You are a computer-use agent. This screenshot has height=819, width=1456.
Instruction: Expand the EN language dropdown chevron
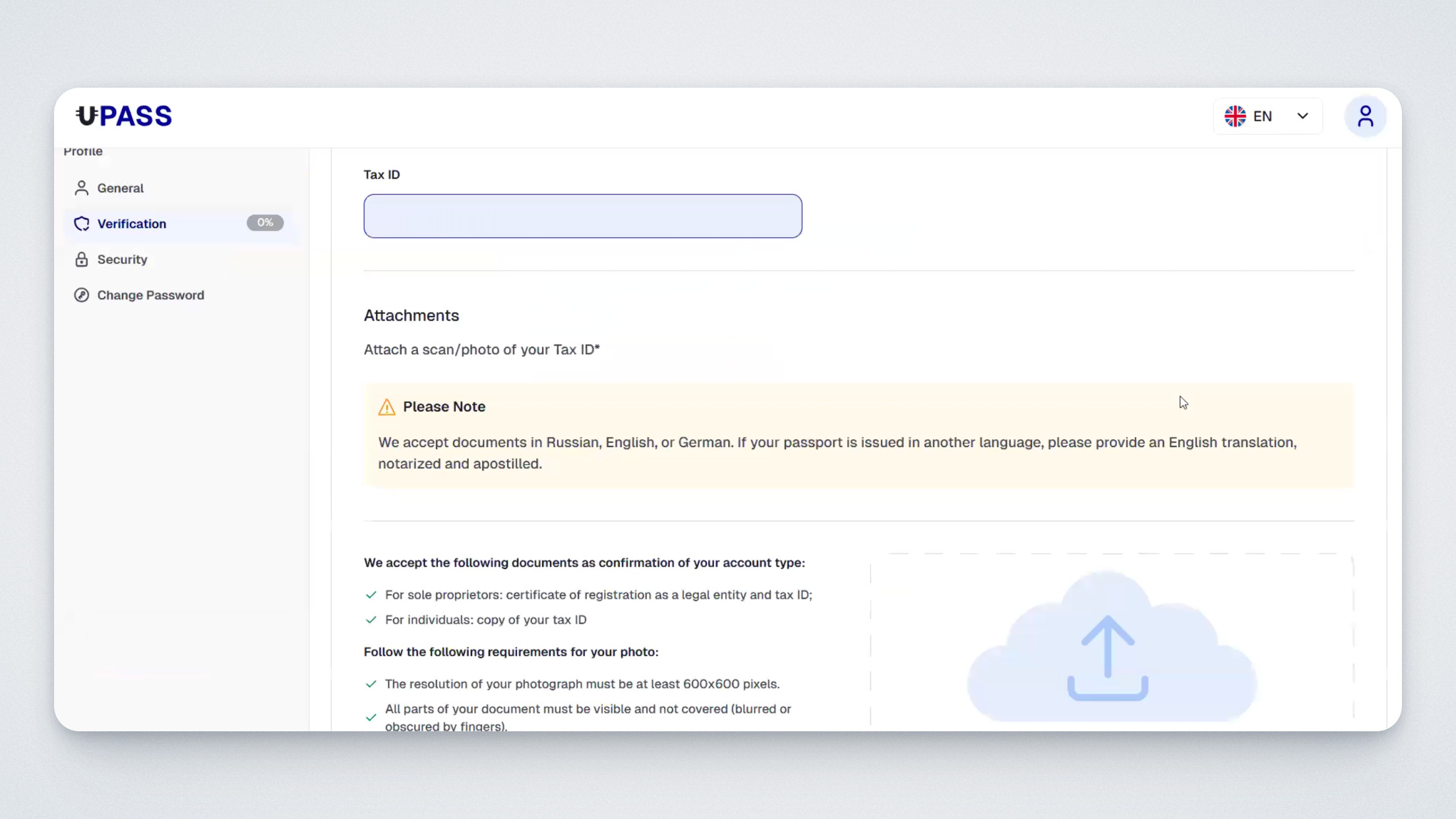pos(1302,116)
